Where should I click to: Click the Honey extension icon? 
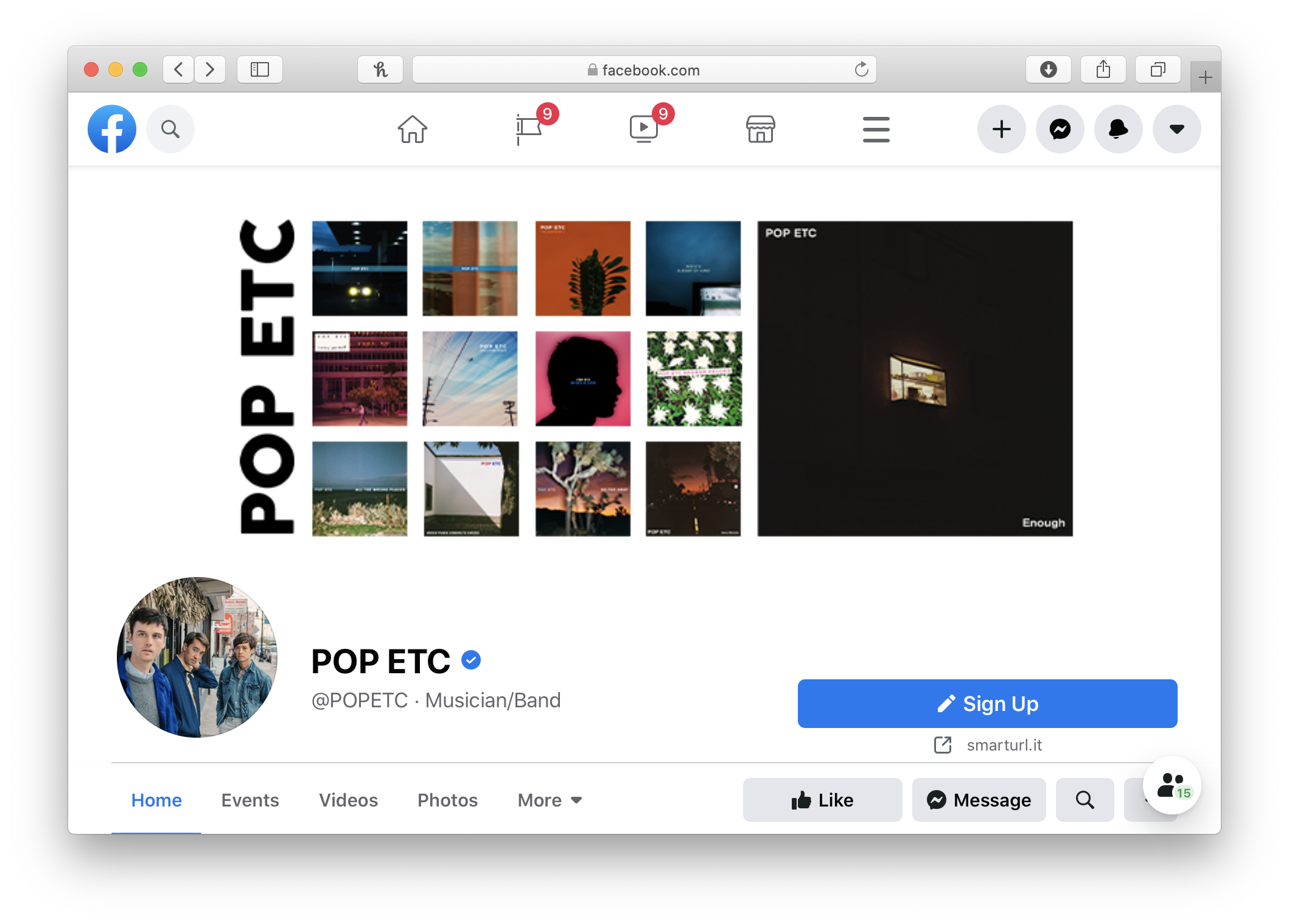(x=380, y=69)
